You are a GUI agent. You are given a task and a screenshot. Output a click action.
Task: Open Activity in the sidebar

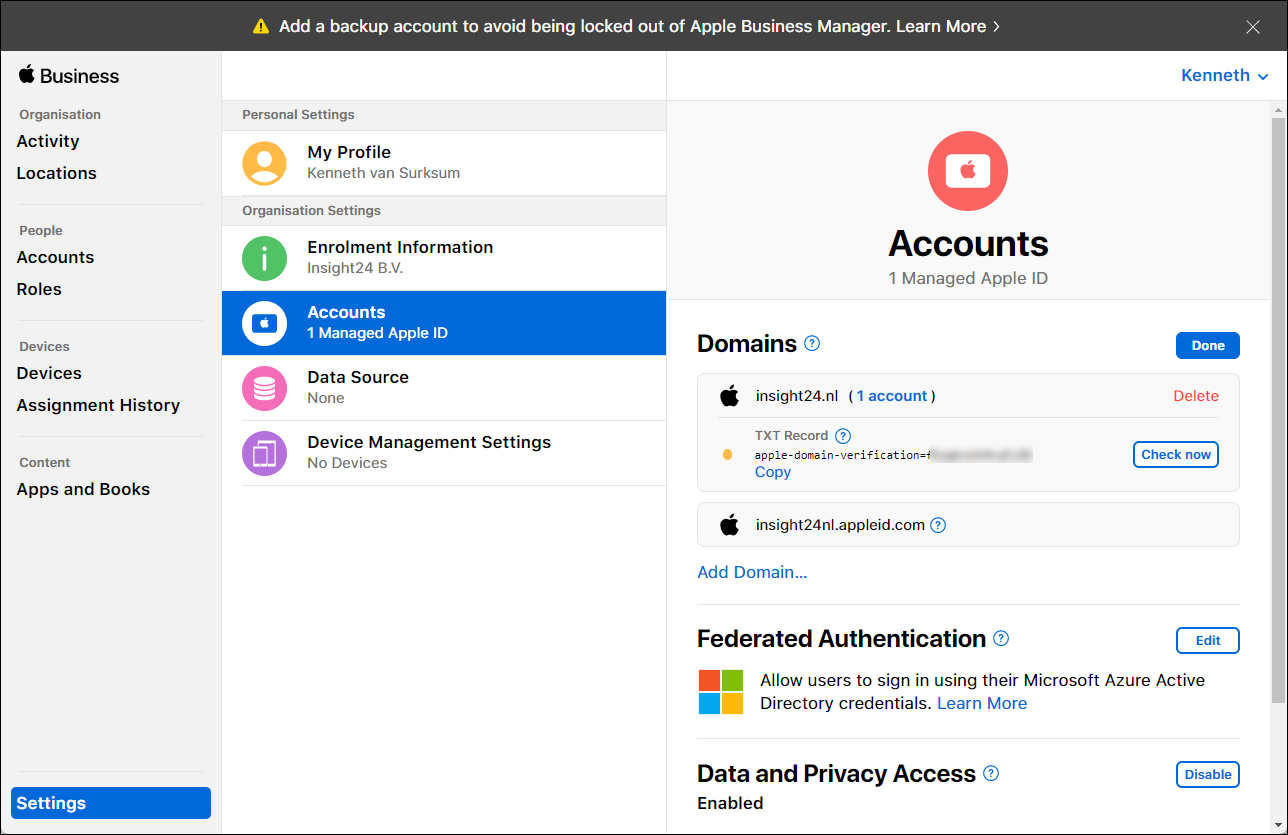(x=48, y=141)
